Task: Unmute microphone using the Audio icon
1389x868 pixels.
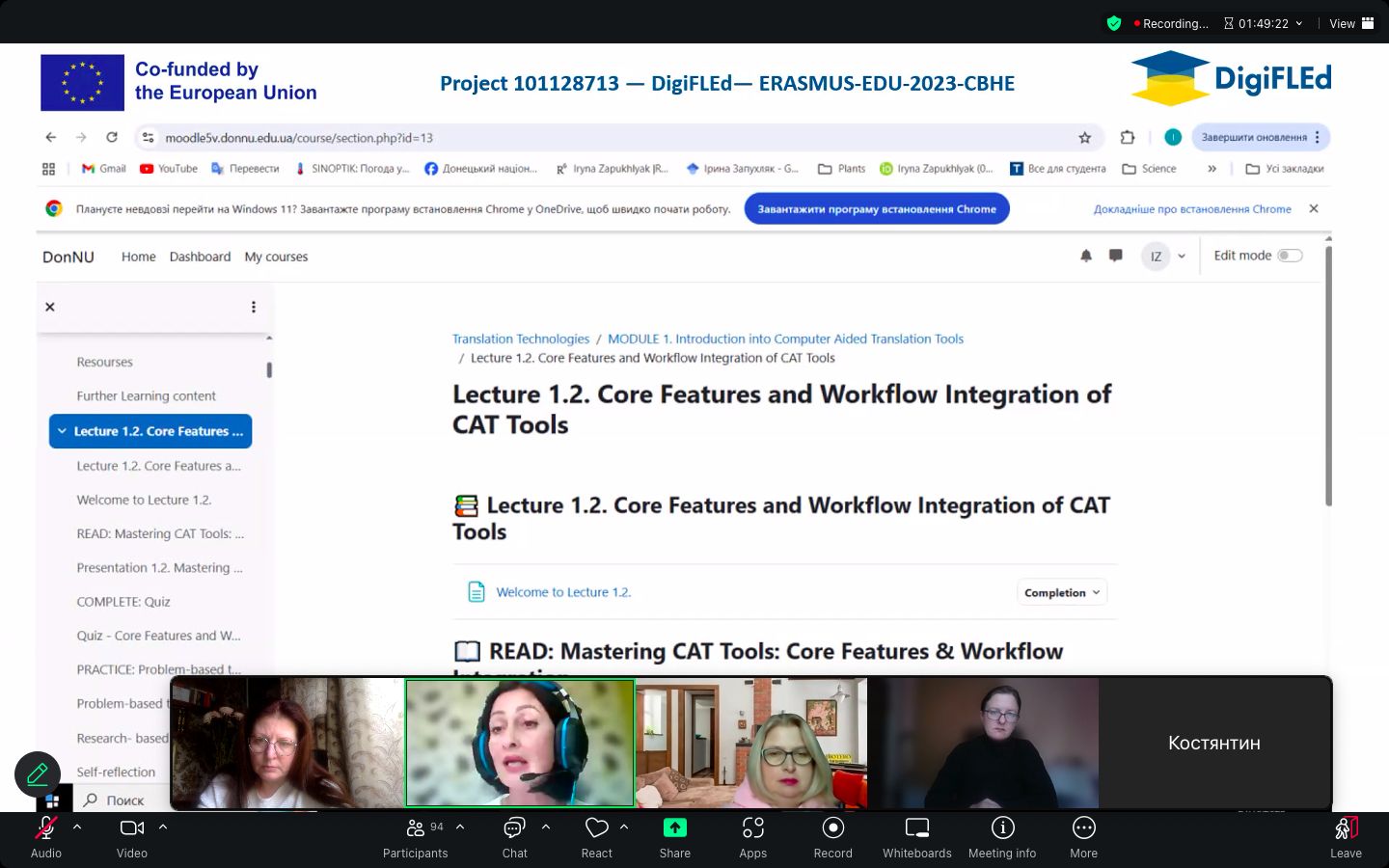Action: 45,829
